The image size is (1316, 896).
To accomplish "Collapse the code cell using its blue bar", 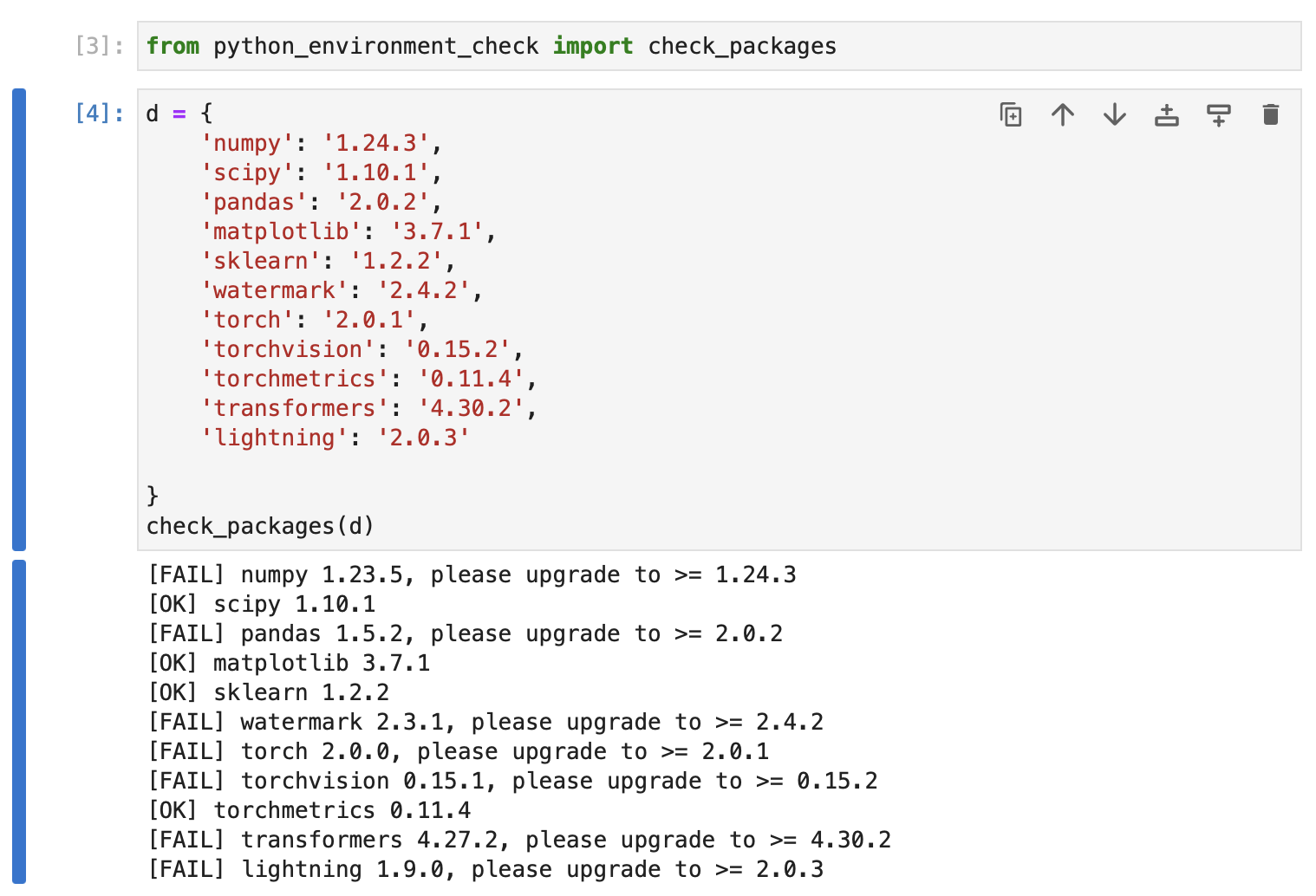I will 18,321.
